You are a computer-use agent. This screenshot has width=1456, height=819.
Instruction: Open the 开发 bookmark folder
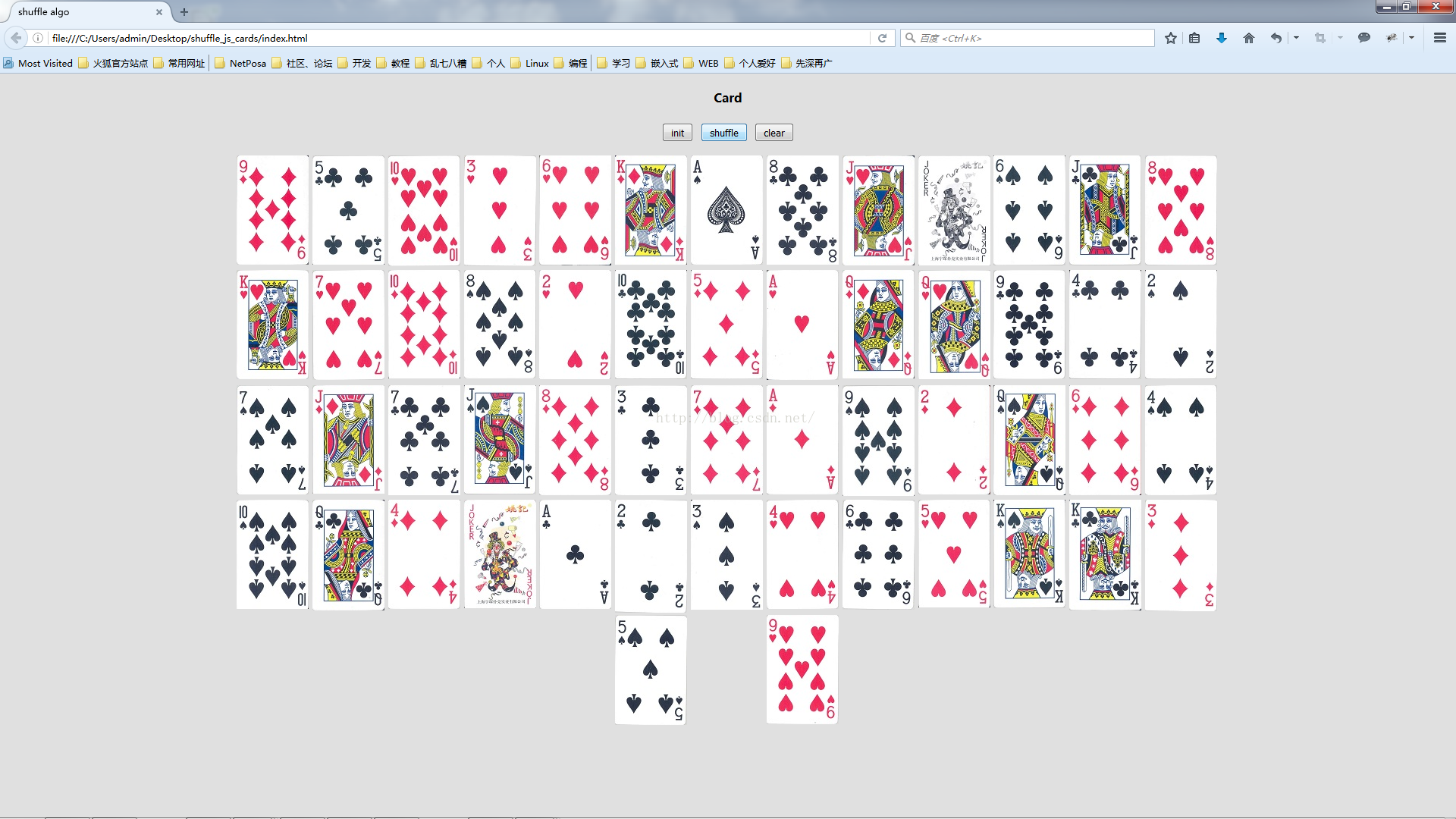coord(354,63)
